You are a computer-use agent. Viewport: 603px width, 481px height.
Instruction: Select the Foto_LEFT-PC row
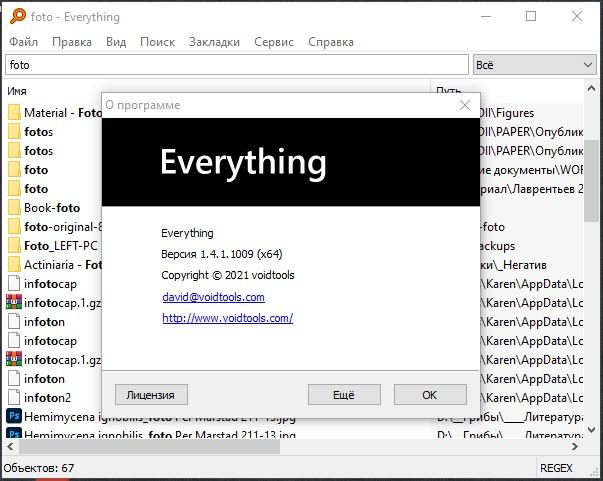click(x=61, y=246)
